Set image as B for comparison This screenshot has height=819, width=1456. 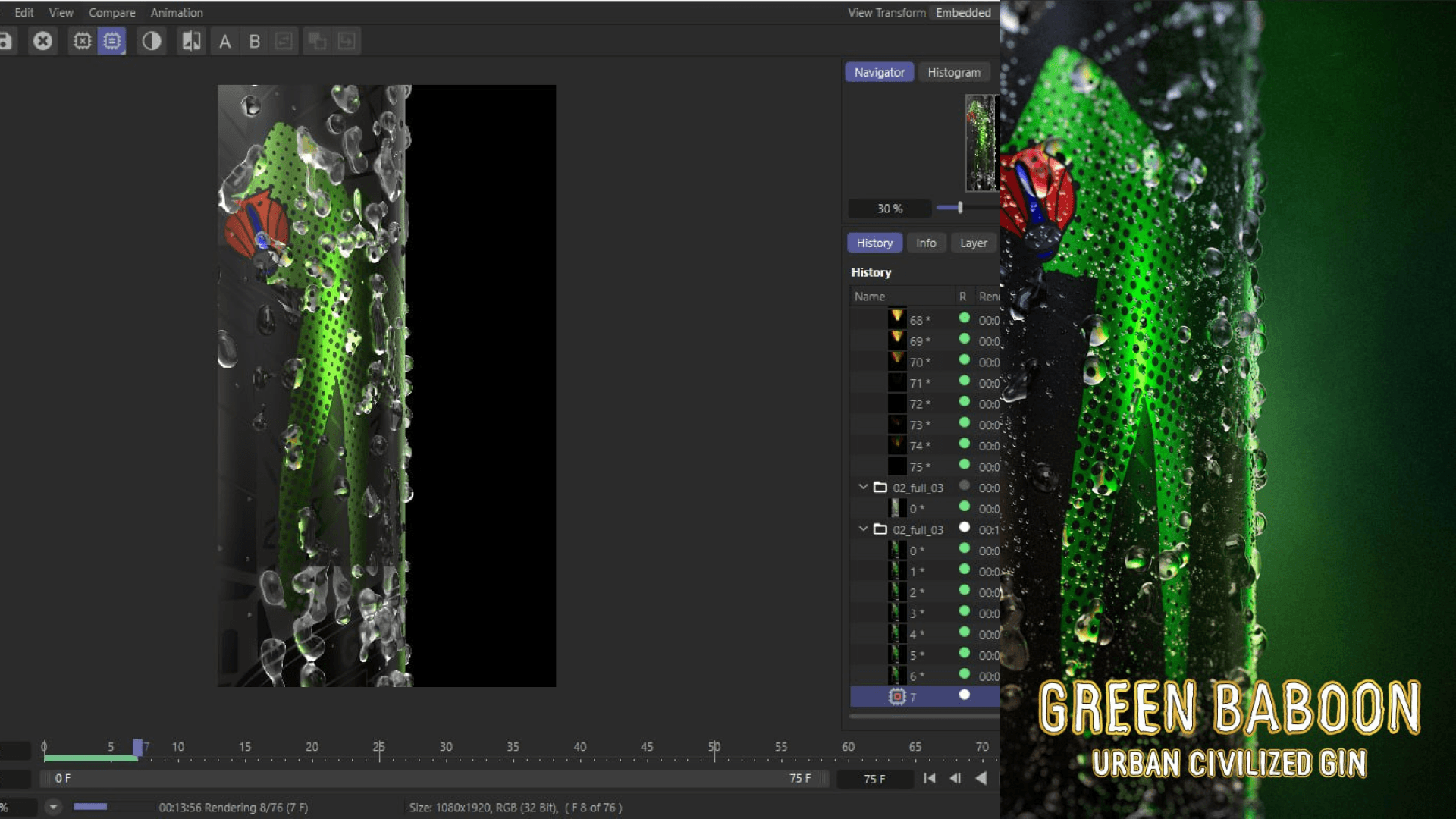[255, 42]
